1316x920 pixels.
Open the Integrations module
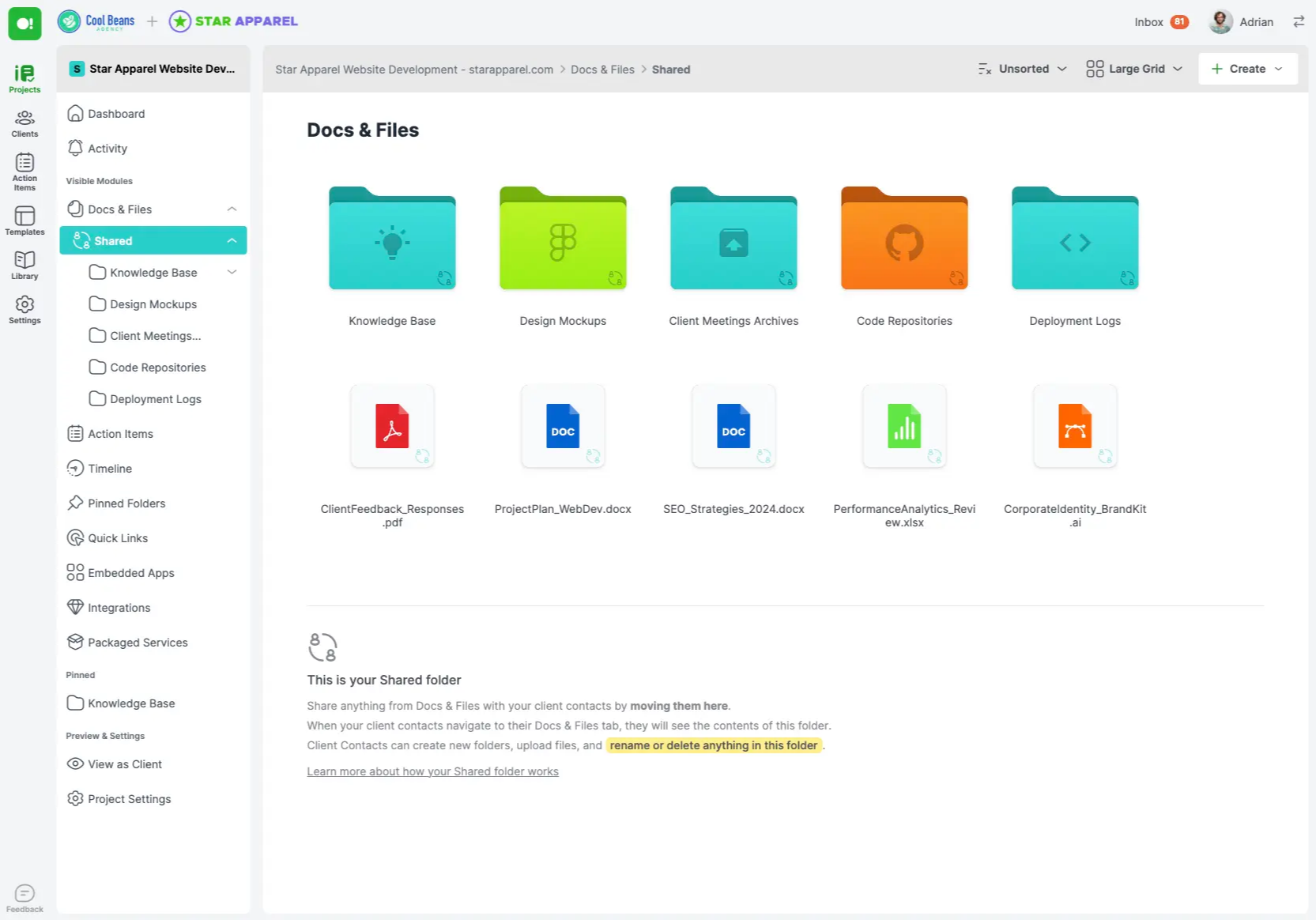pyautogui.click(x=119, y=607)
